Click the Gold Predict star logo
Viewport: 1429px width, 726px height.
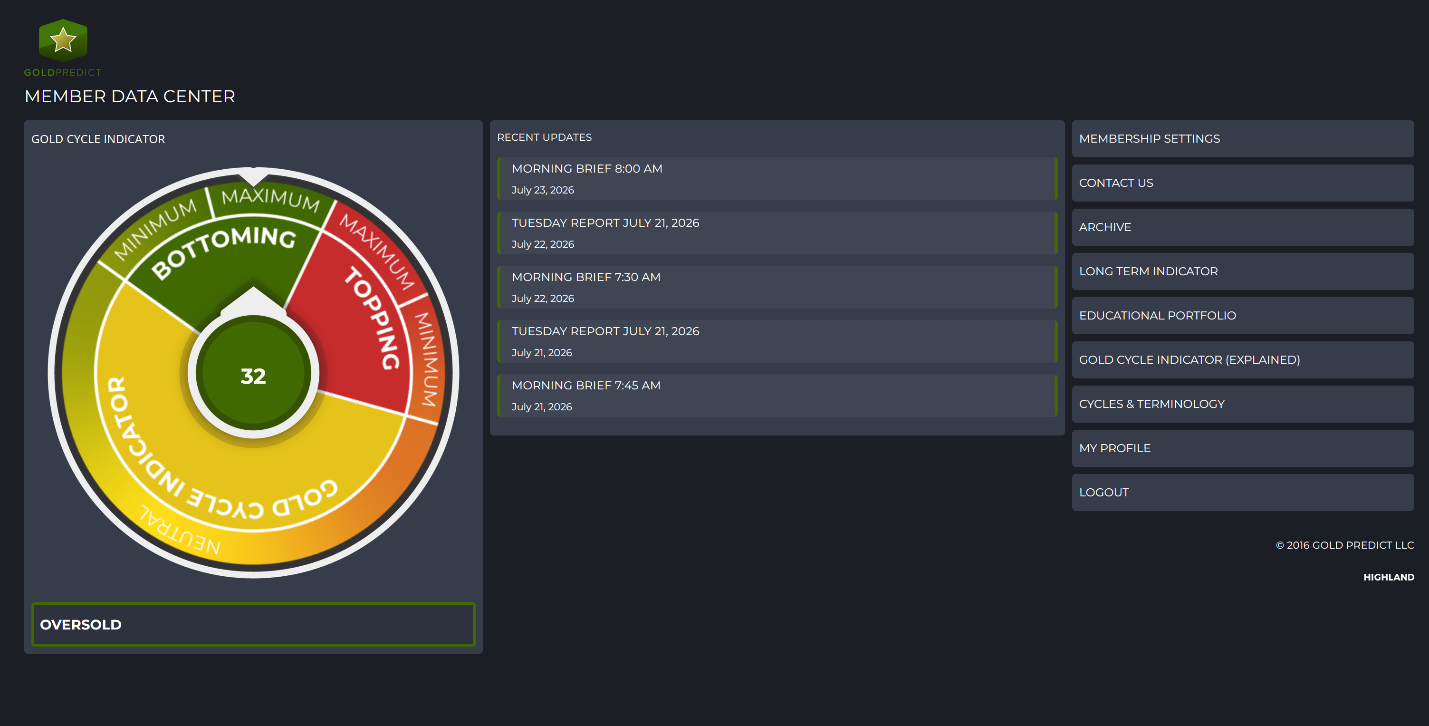click(63, 41)
